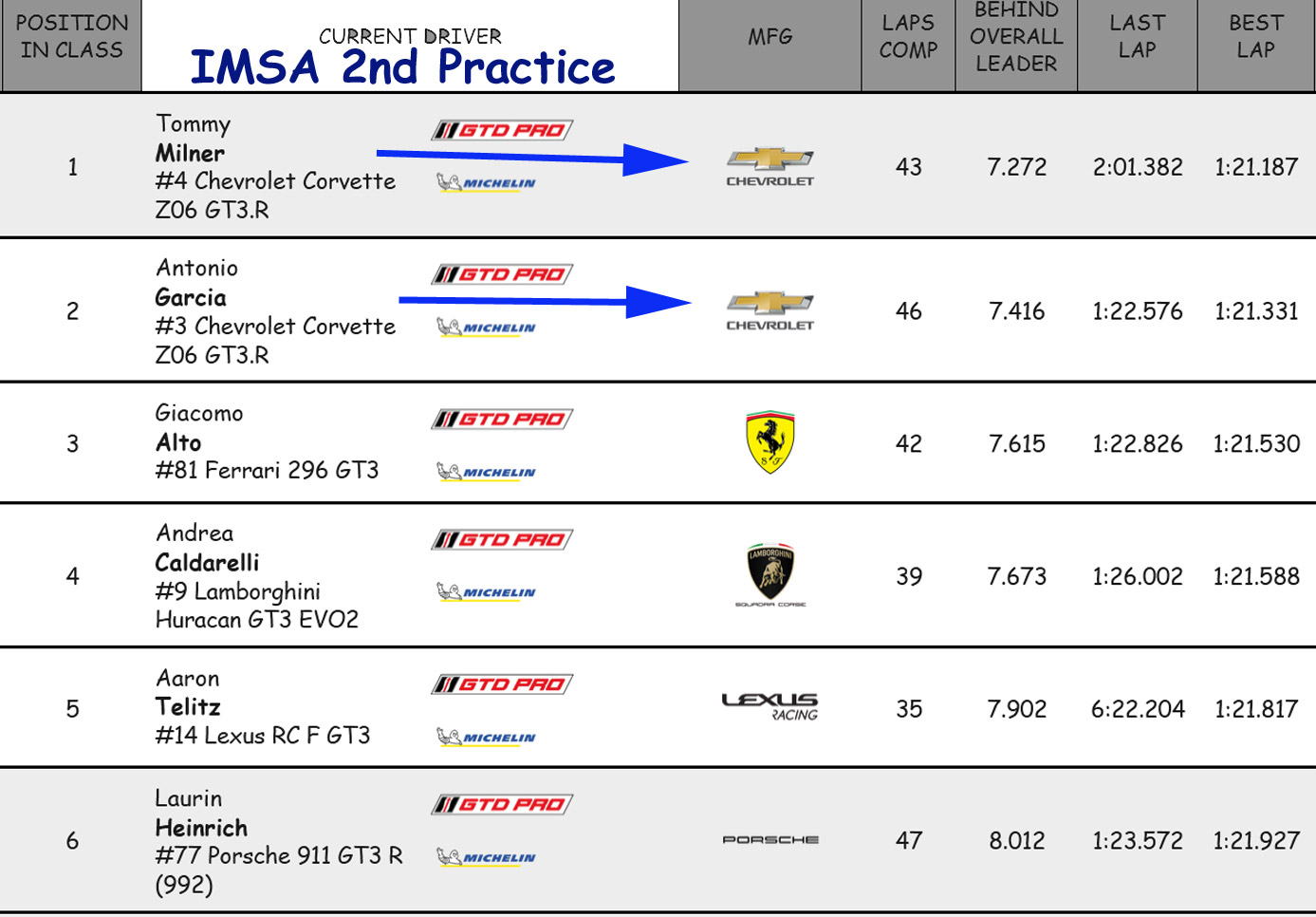Click the Ferrari prancing horse logo

point(769,442)
